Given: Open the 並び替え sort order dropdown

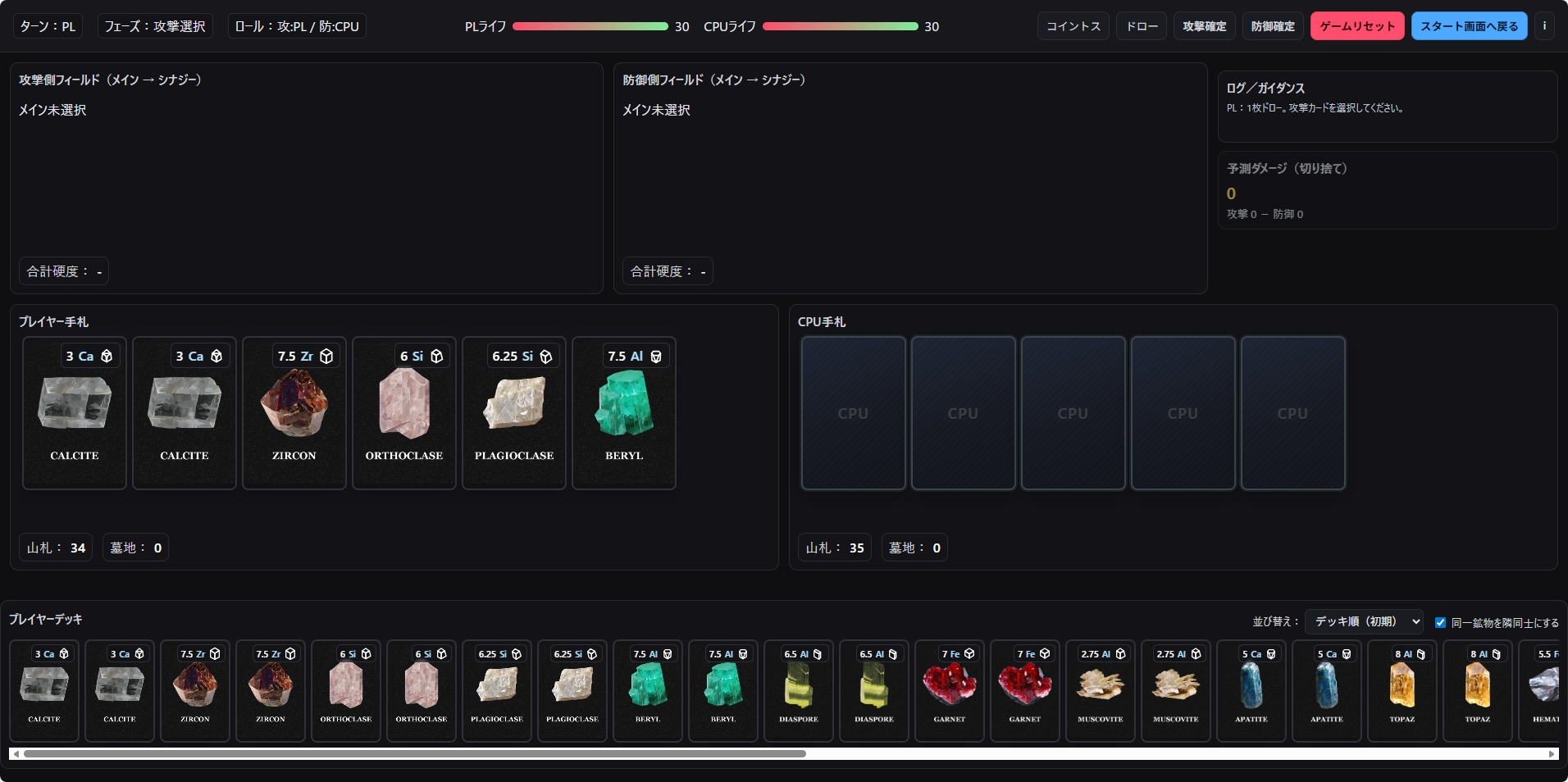Looking at the screenshot, I should (1364, 622).
